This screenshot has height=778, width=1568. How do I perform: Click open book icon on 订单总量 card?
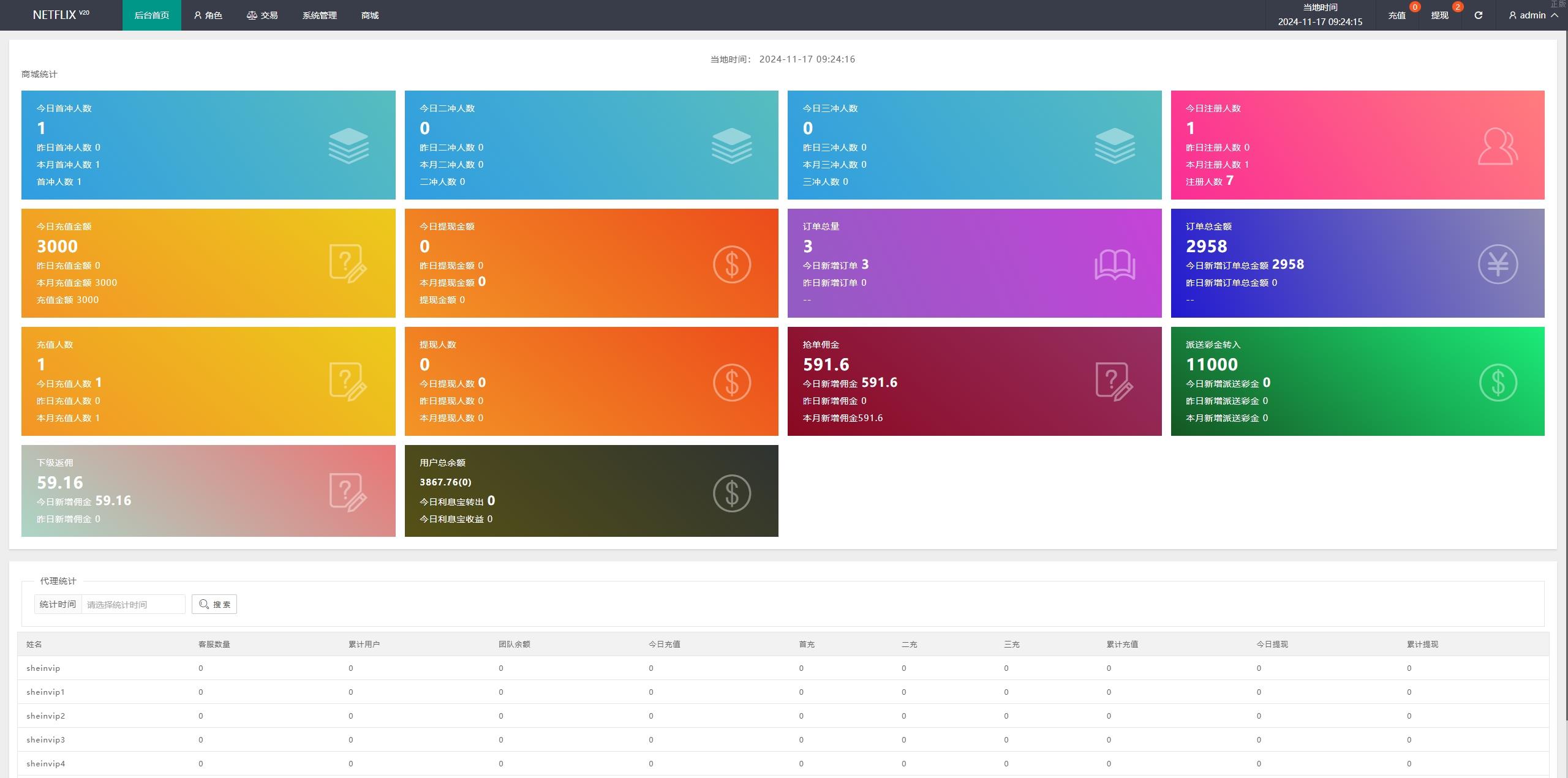coord(1115,264)
